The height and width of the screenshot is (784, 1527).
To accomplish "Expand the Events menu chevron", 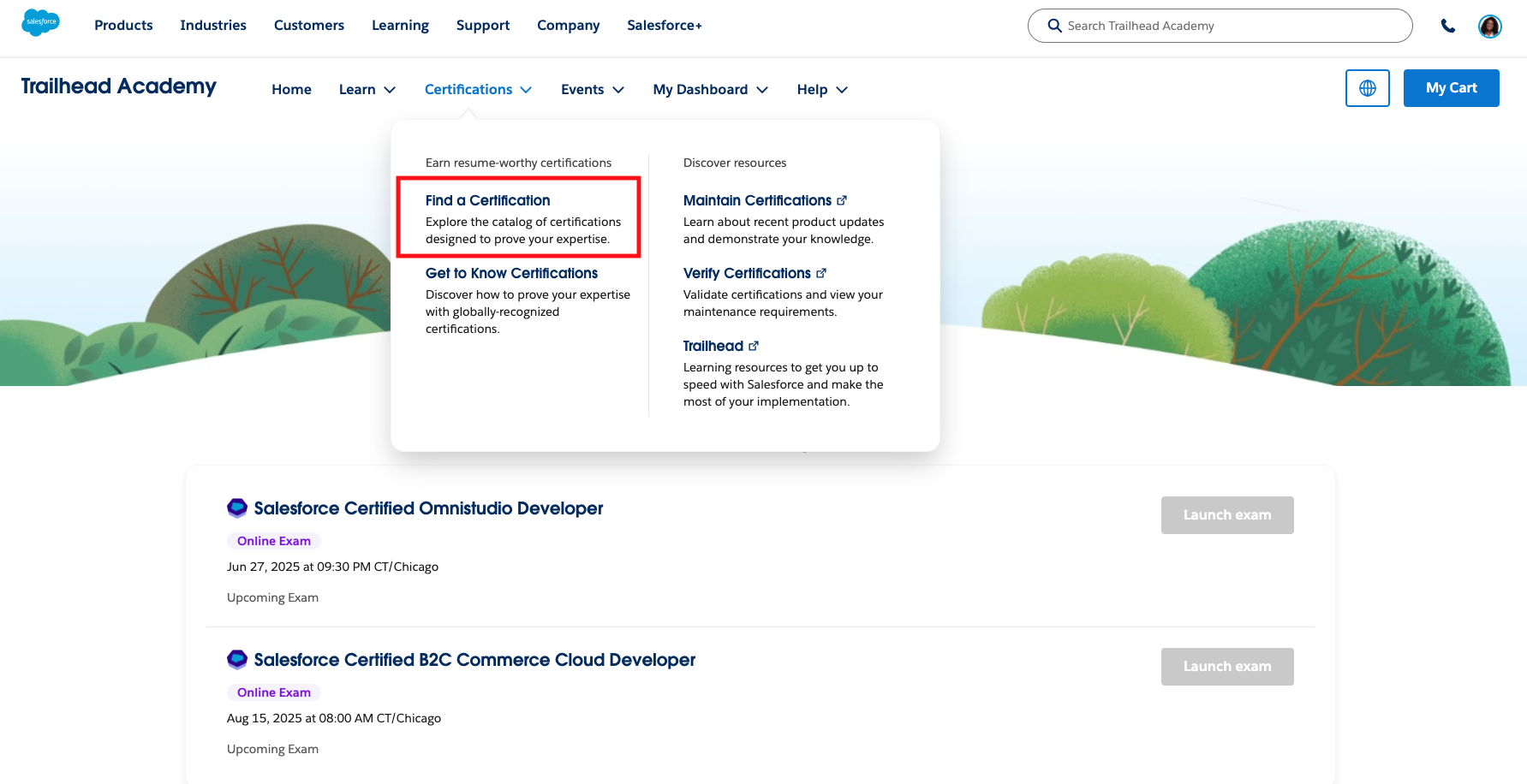I will tap(618, 90).
